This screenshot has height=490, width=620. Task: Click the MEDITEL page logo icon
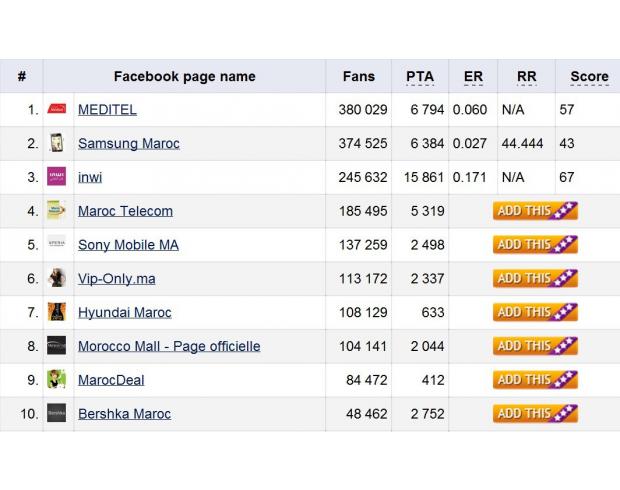coord(57,109)
